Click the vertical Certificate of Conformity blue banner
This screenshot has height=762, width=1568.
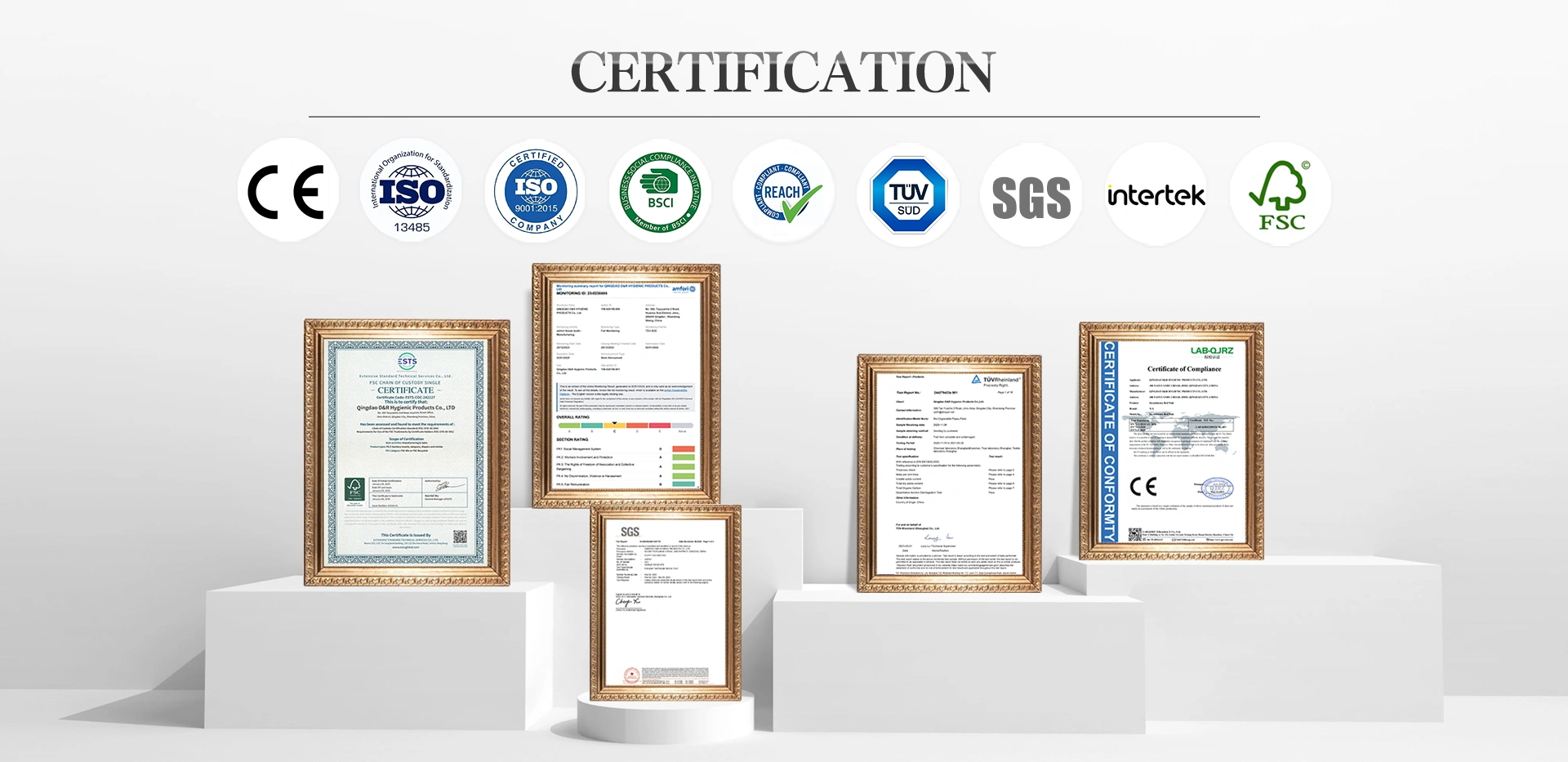[x=1109, y=441]
